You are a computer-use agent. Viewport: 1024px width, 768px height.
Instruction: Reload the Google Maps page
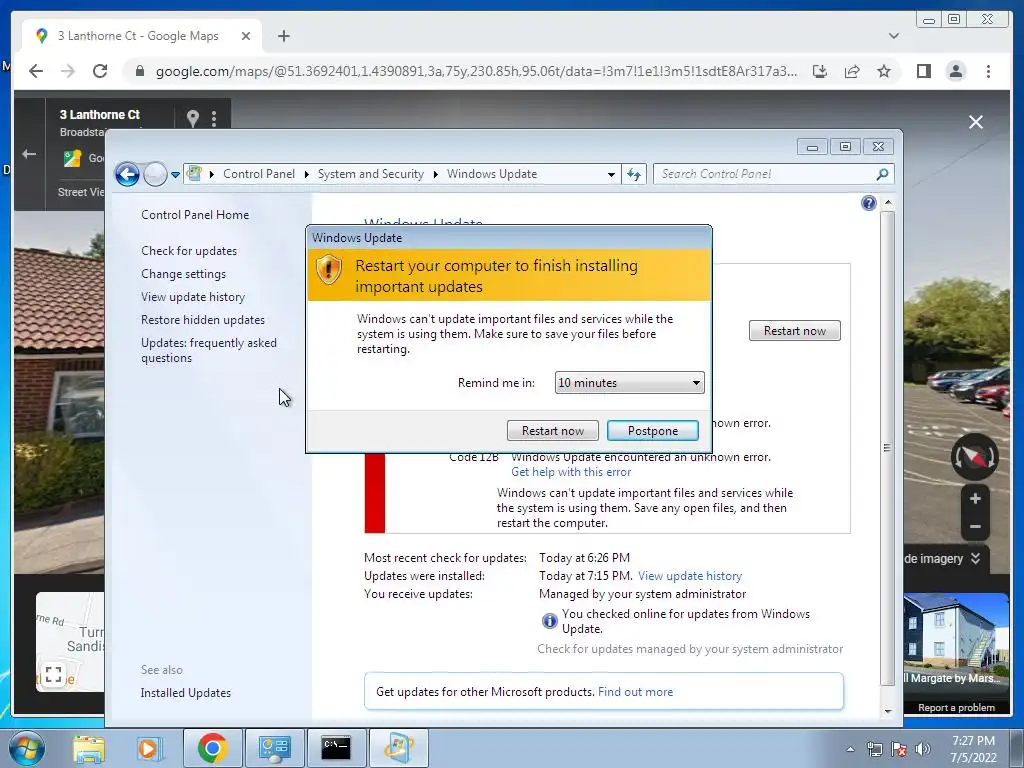[x=100, y=71]
